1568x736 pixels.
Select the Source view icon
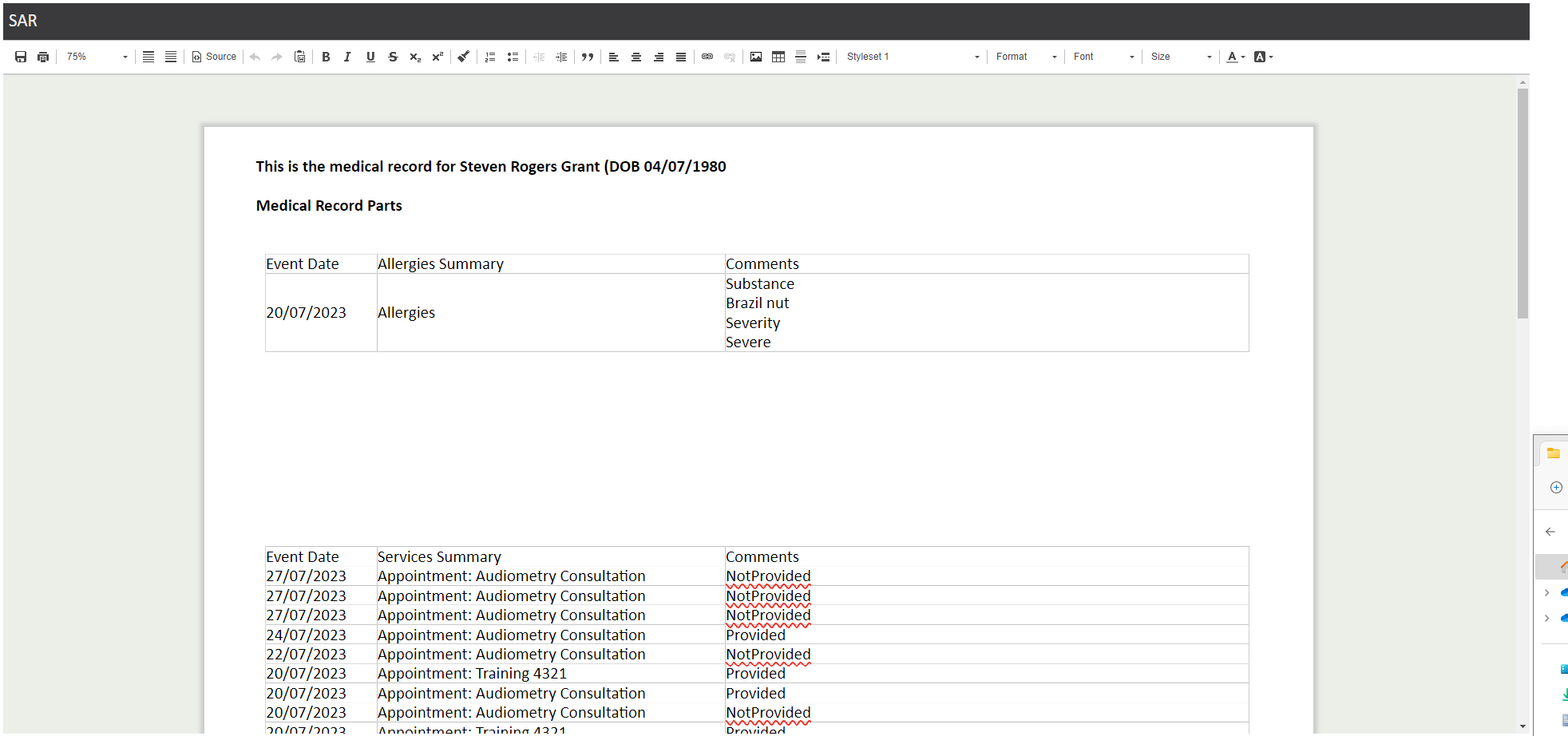[212, 57]
